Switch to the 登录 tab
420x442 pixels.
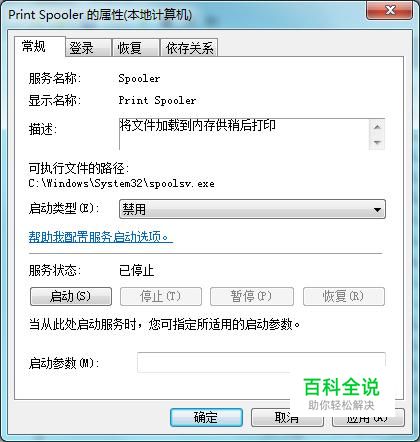click(88, 48)
